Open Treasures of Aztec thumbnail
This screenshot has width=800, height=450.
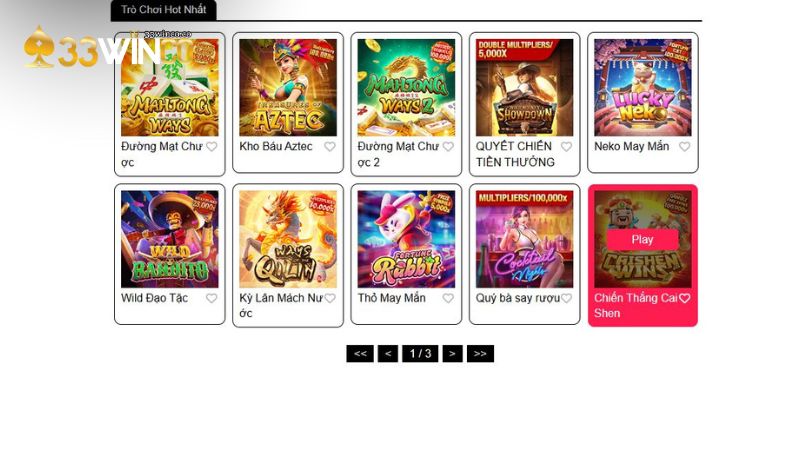[288, 87]
